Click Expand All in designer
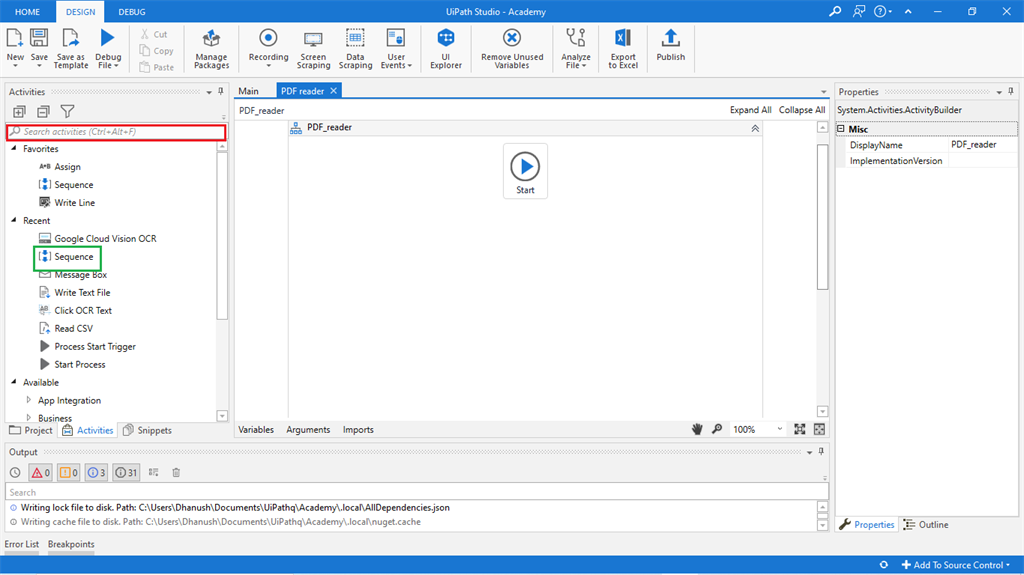Image resolution: width=1024 pixels, height=575 pixels. (x=750, y=110)
